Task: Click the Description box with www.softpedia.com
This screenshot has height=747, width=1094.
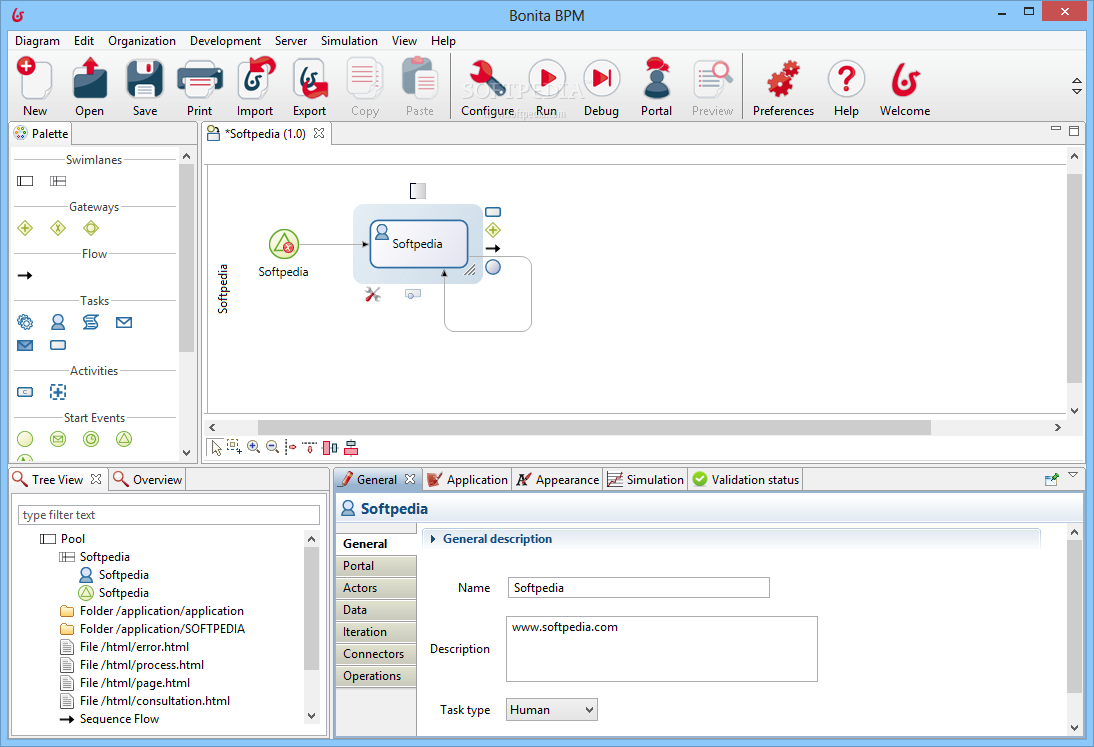Action: [x=661, y=649]
